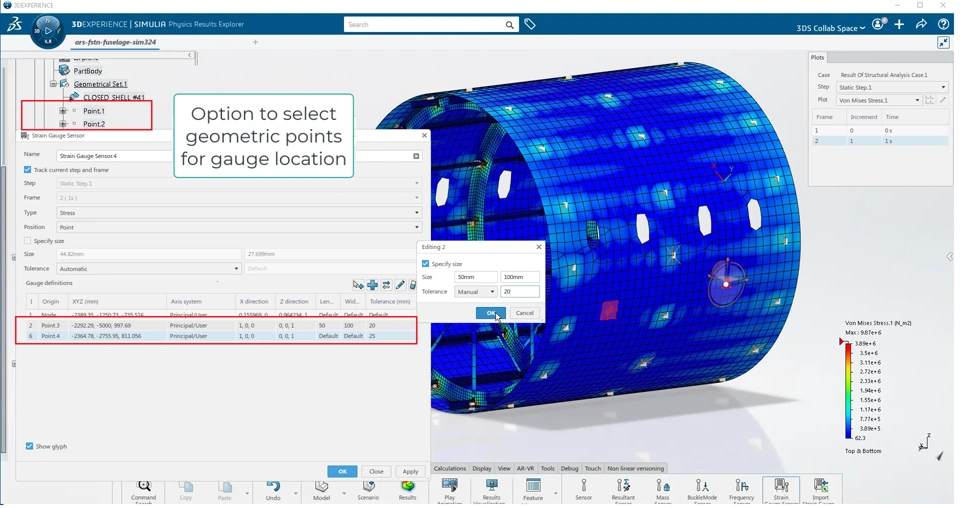Open the Manual tolerance dropdown
This screenshot has height=508, width=960.
point(476,292)
